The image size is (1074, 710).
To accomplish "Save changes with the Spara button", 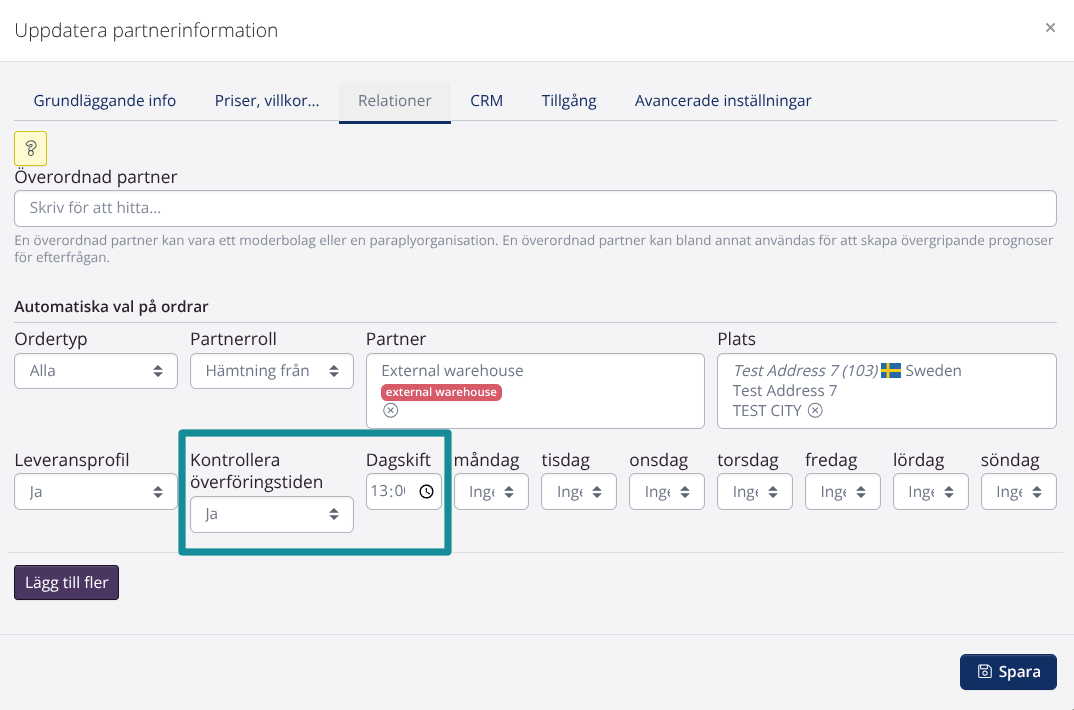I will (x=1008, y=672).
